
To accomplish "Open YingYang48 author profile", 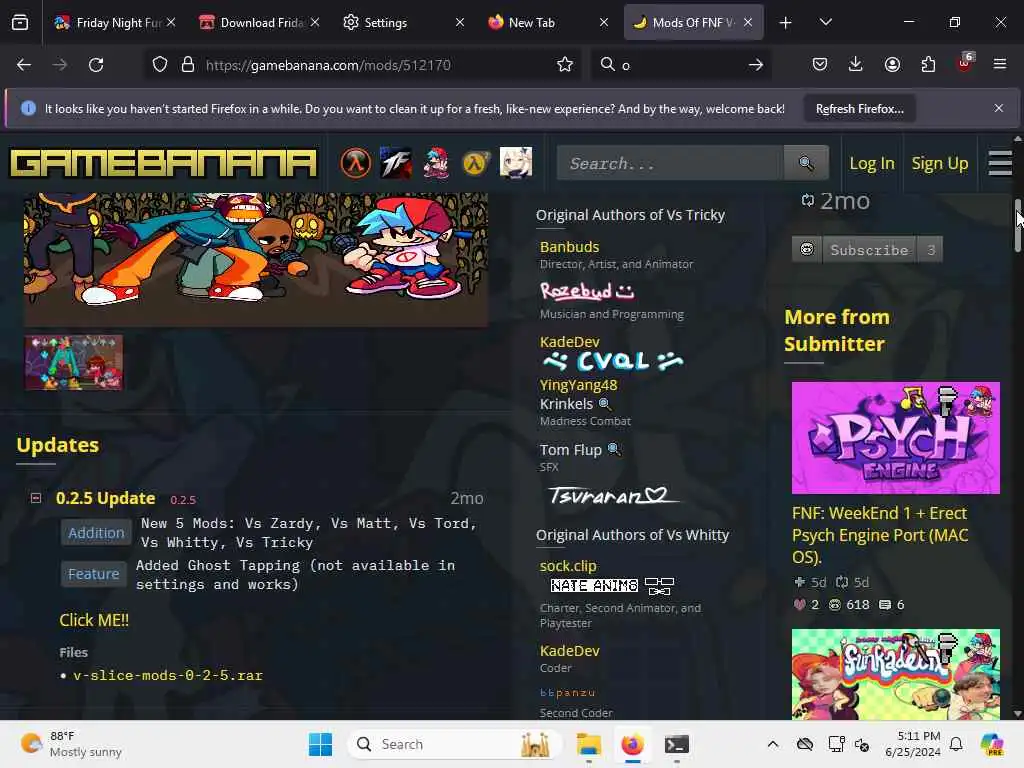I will 579,385.
